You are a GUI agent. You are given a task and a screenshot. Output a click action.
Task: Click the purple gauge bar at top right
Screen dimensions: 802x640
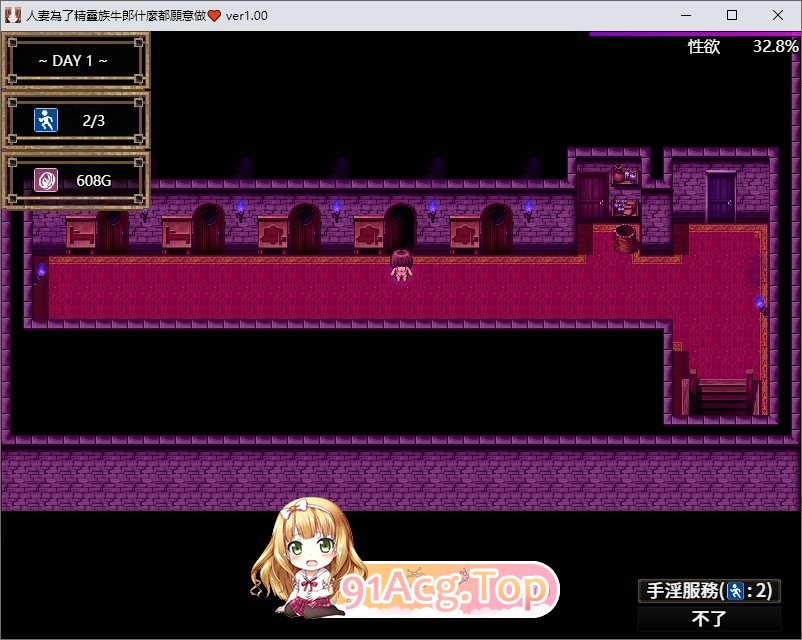click(x=694, y=34)
